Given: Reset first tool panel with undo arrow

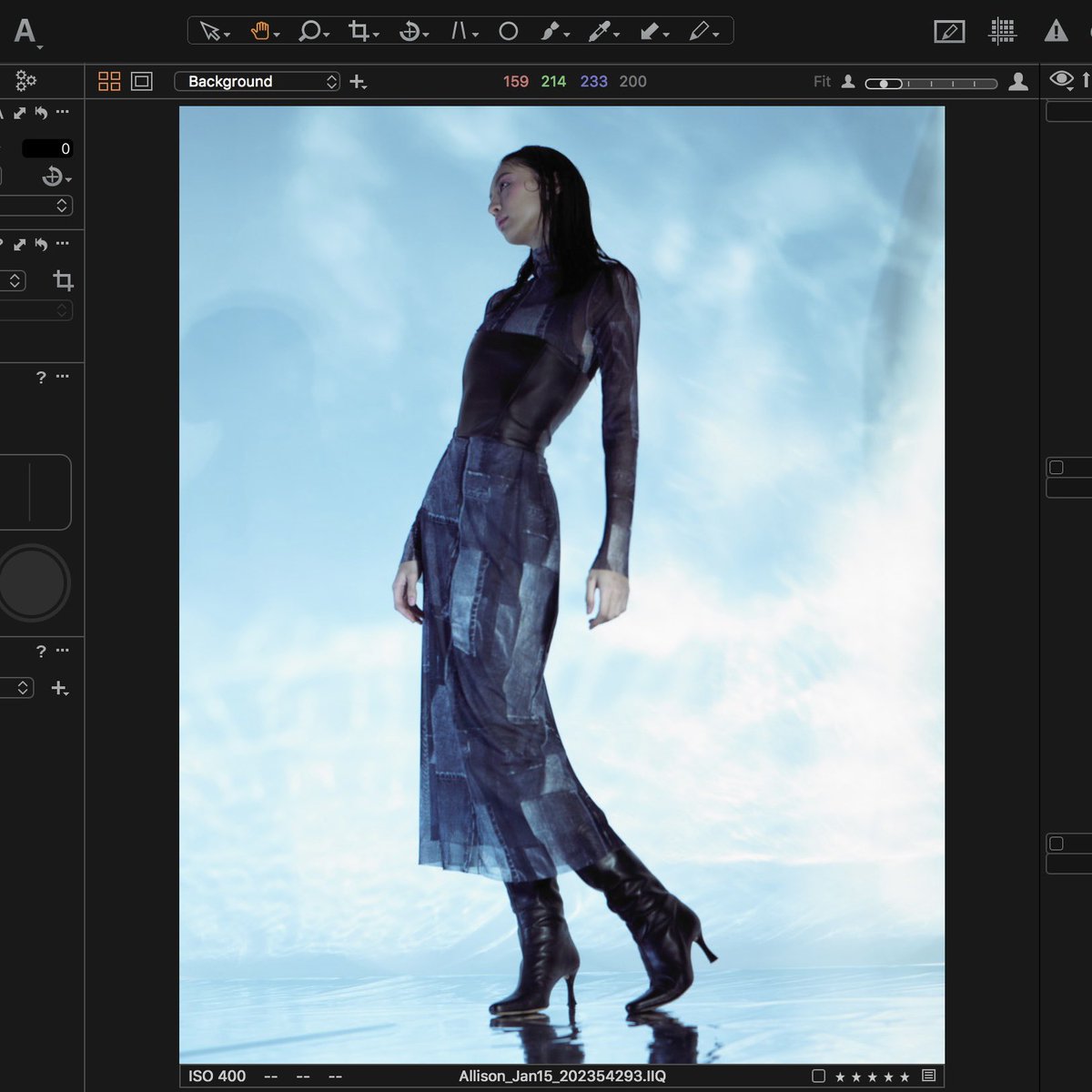Looking at the screenshot, I should [x=41, y=113].
